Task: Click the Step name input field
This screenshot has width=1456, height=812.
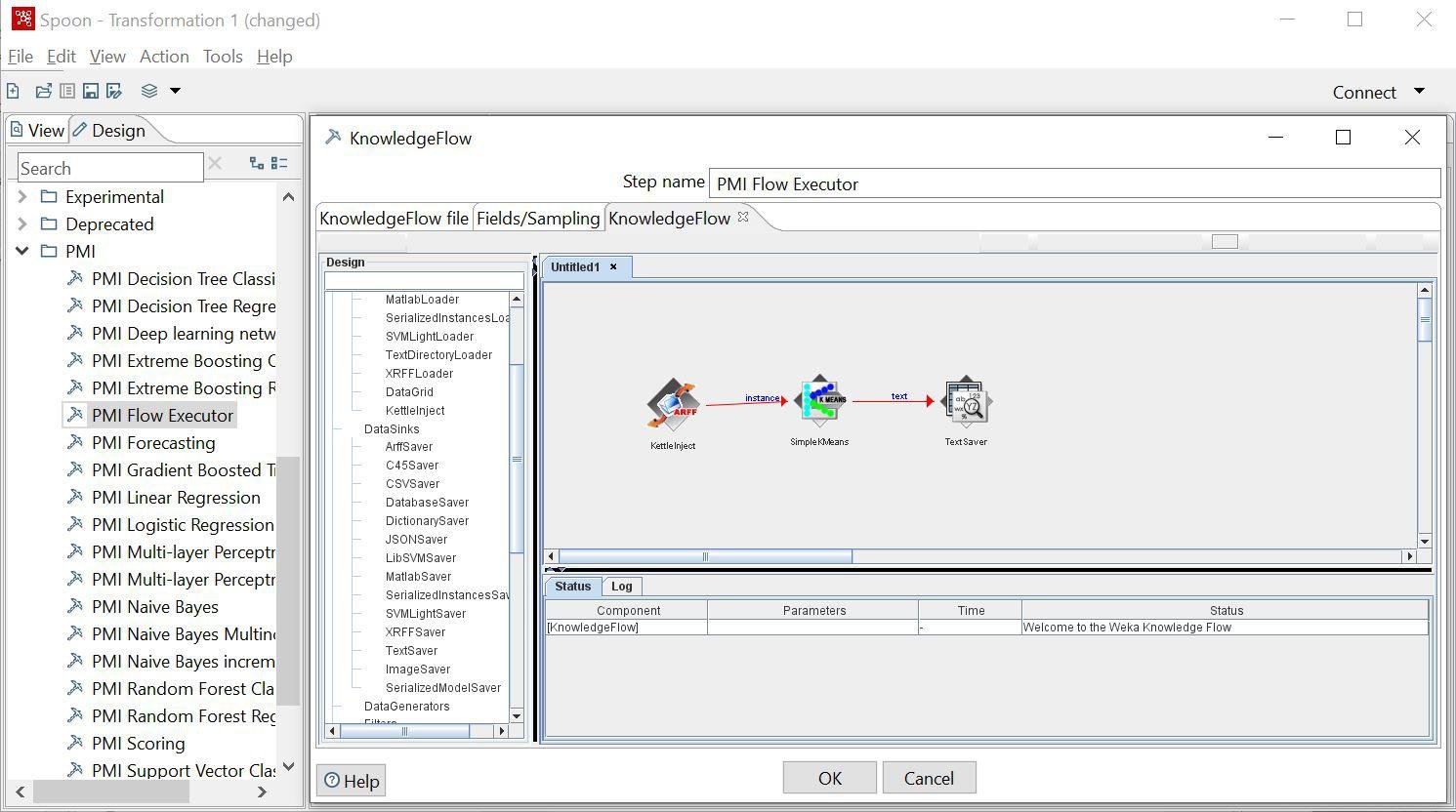Action: (x=1074, y=183)
